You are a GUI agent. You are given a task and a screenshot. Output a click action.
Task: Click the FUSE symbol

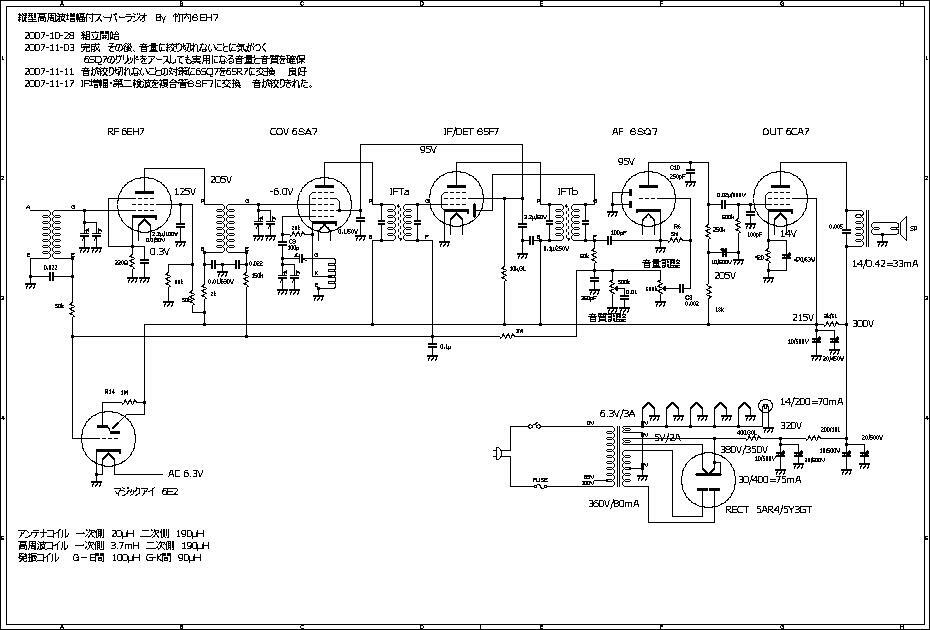coord(539,484)
